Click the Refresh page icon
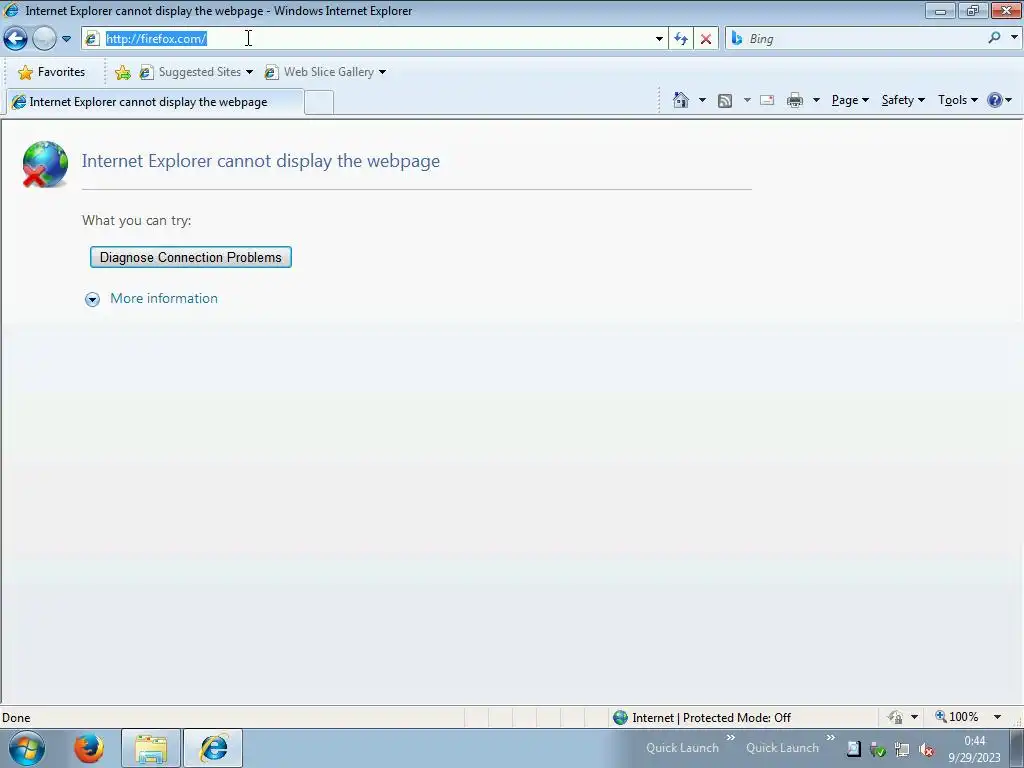The width and height of the screenshot is (1024, 768). pyautogui.click(x=681, y=39)
